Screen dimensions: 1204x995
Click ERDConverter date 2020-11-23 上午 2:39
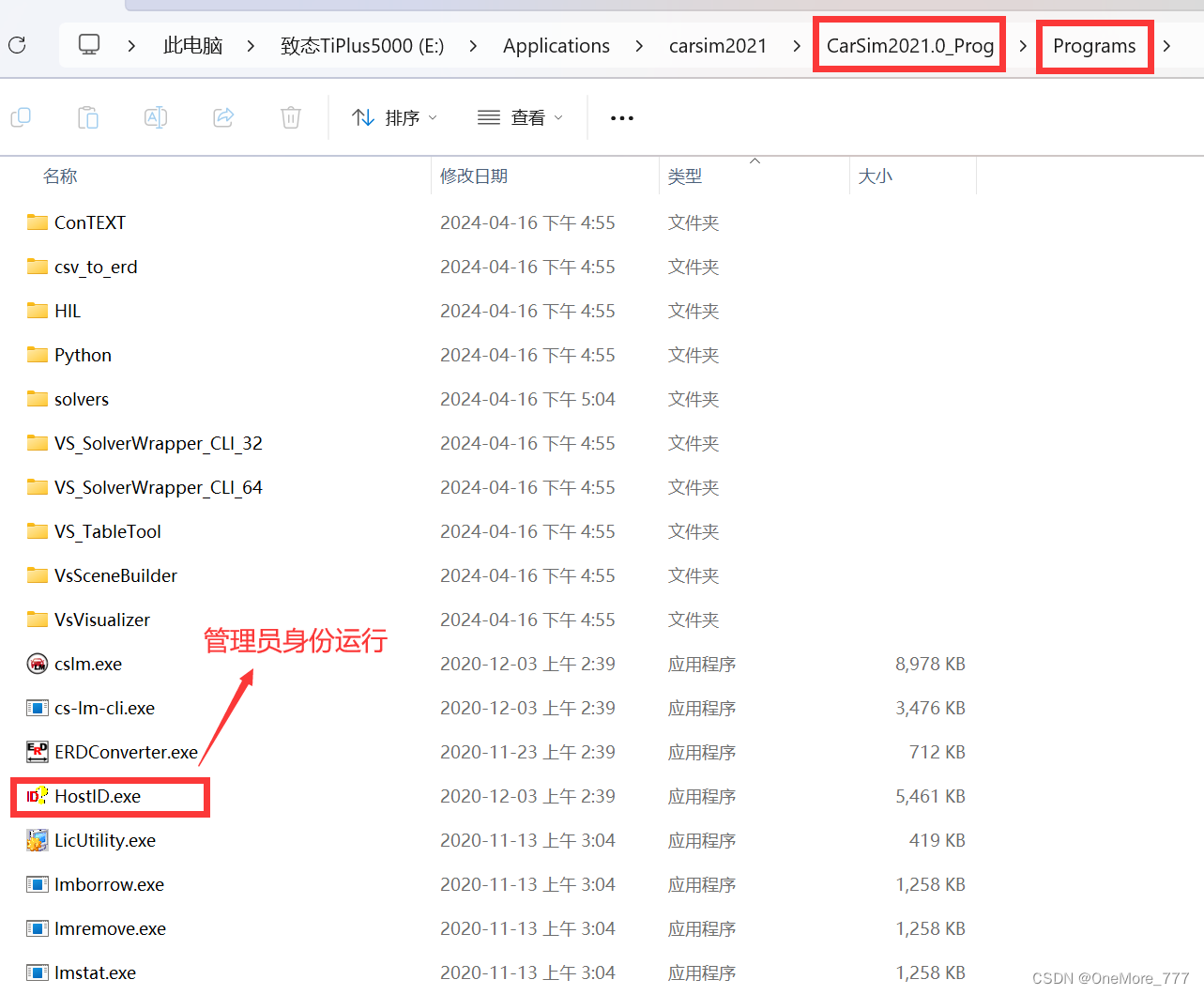pos(527,752)
